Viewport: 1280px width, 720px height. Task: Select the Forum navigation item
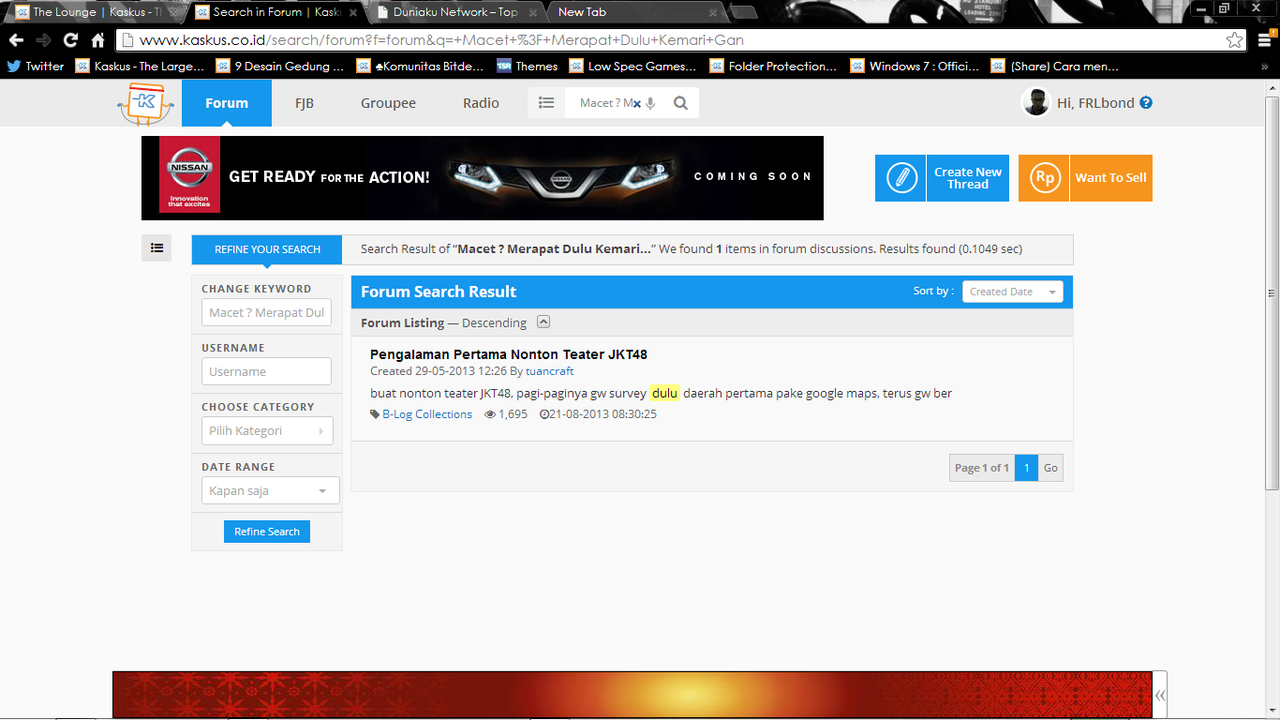[227, 103]
